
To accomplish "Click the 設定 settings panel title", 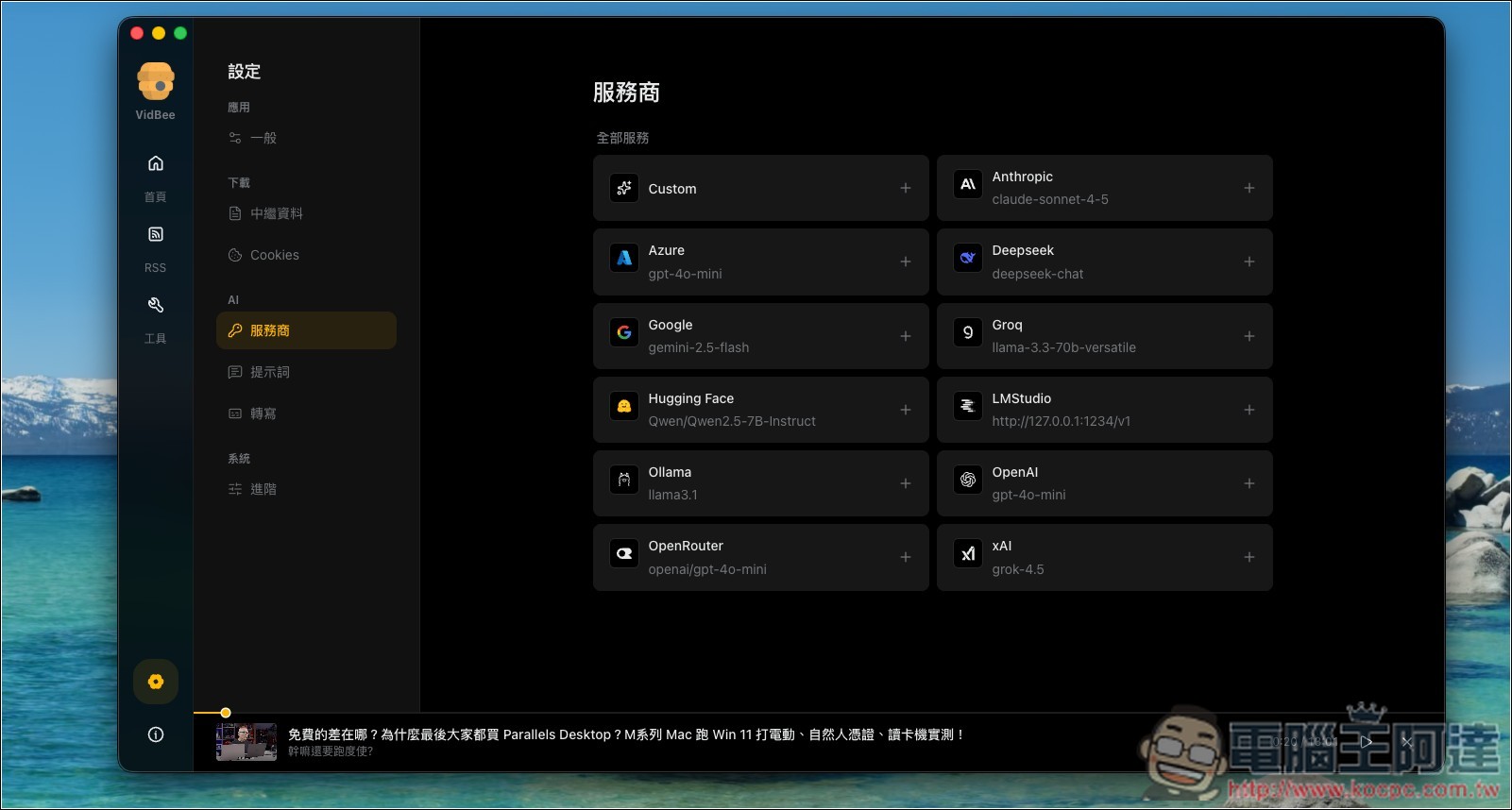I will pos(244,72).
